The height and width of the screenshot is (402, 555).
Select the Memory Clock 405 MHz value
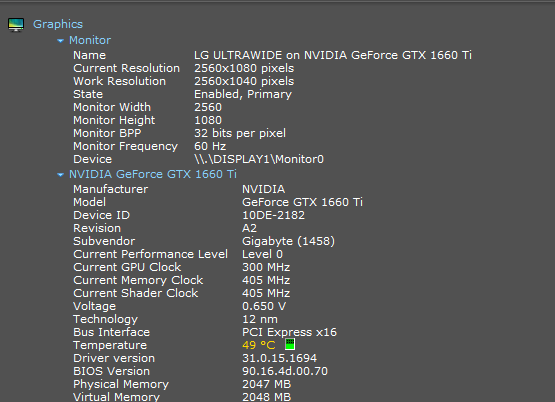click(x=266, y=280)
